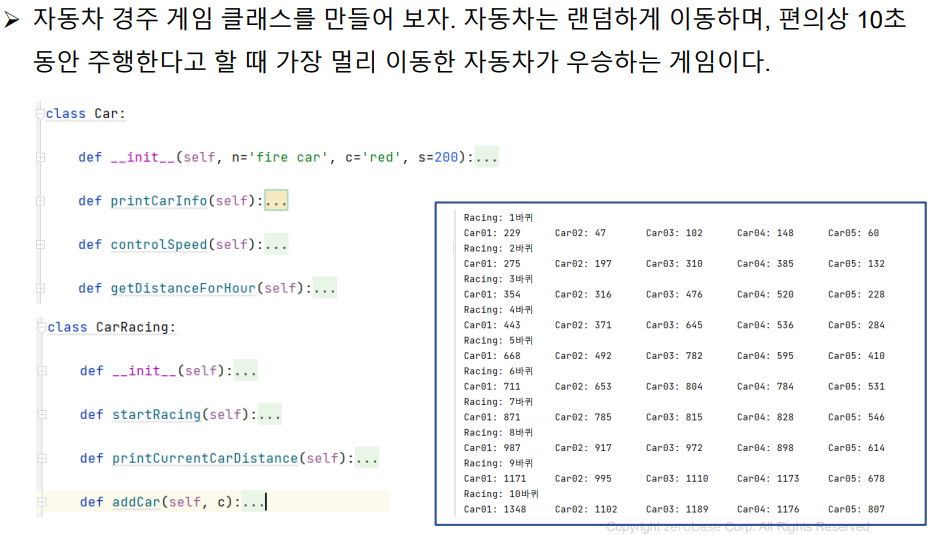The image size is (937, 535).
Task: Expand fold marker beside Car __init__ with n='fire car'
Action: (x=41, y=157)
